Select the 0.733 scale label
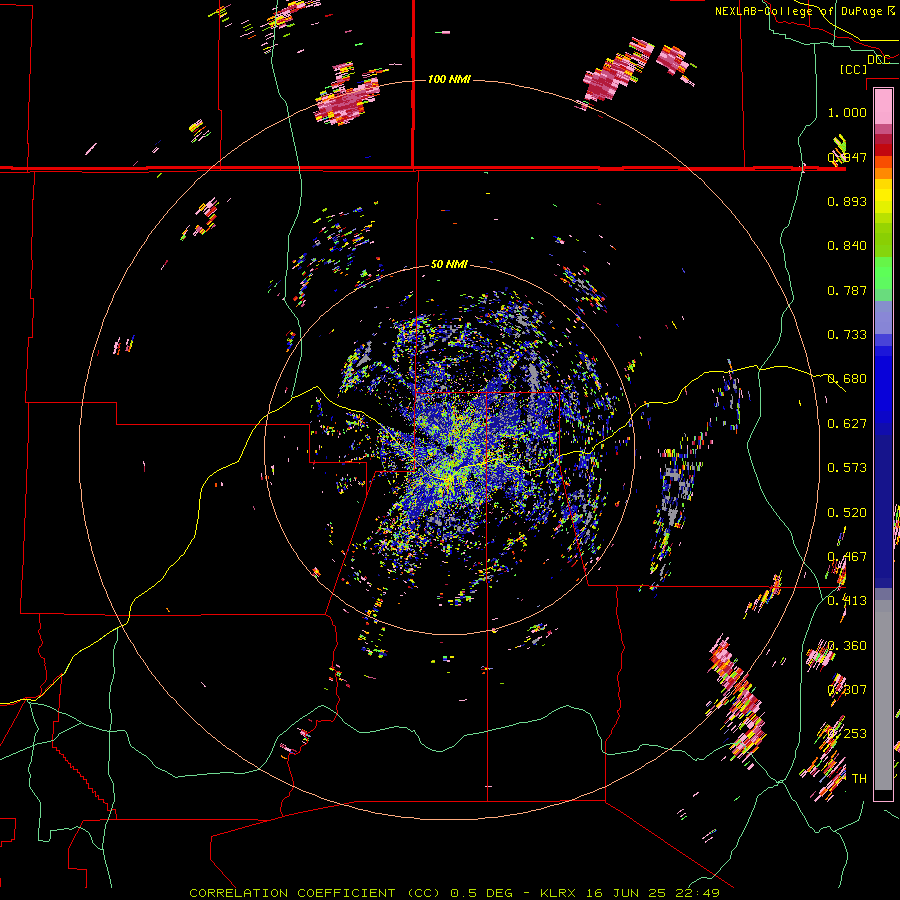 [847, 335]
